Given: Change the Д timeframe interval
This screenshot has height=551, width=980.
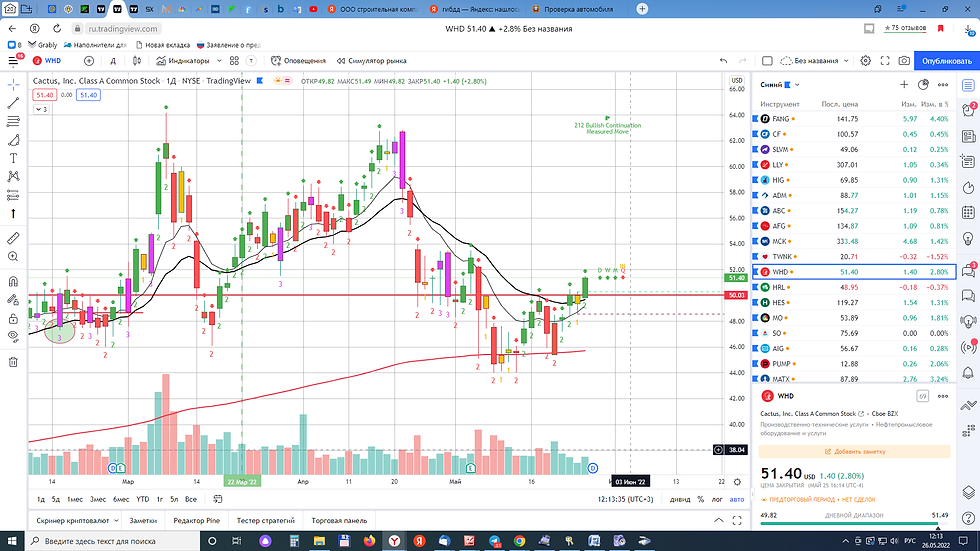Looking at the screenshot, I should click(113, 61).
